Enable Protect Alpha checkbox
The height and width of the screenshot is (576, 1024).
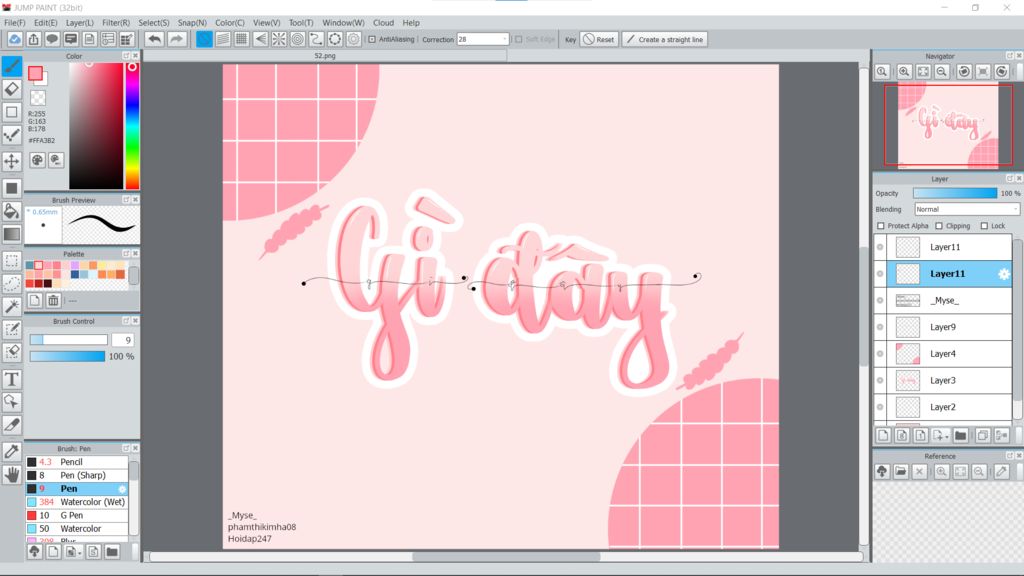point(881,226)
